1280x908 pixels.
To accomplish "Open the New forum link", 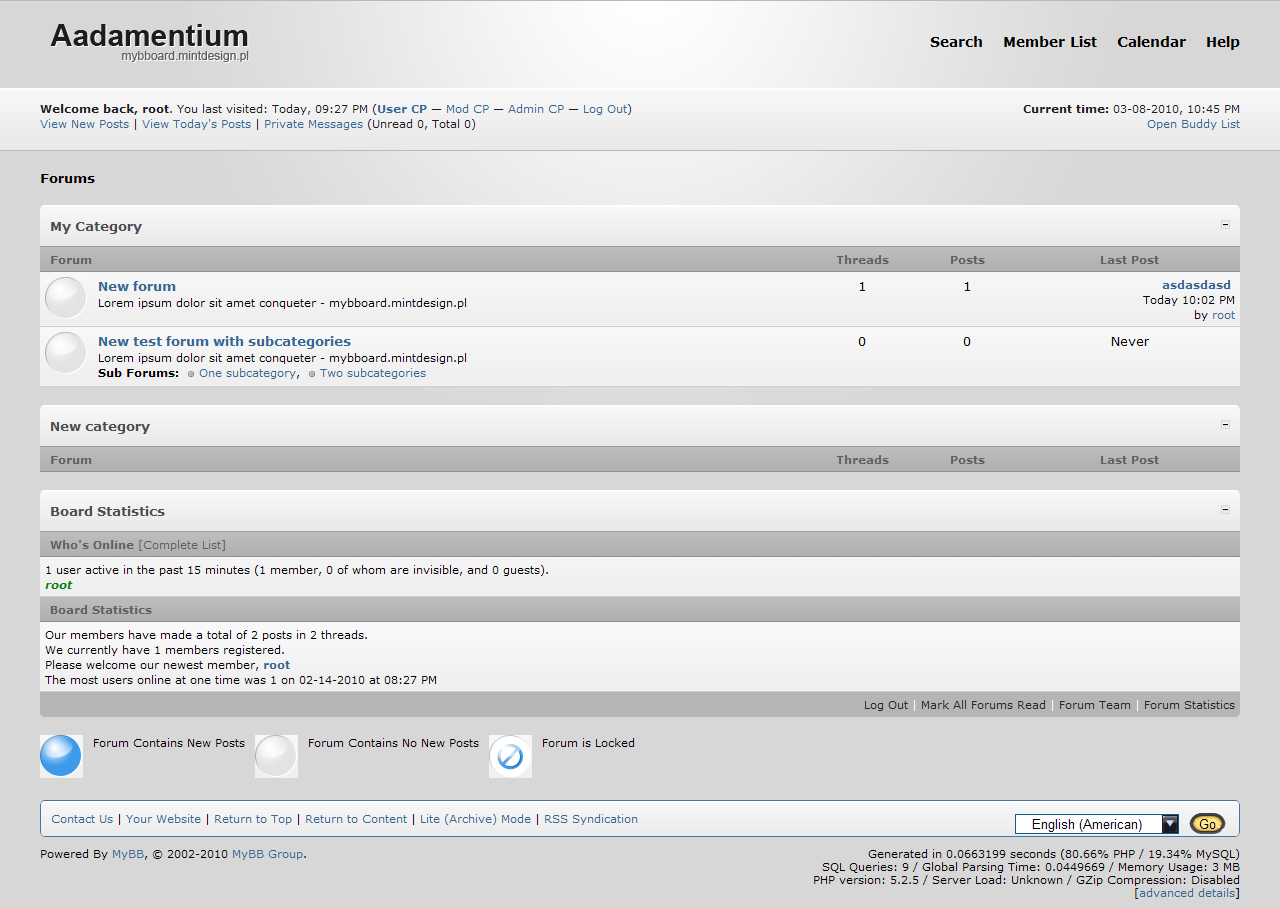I will coord(137,287).
